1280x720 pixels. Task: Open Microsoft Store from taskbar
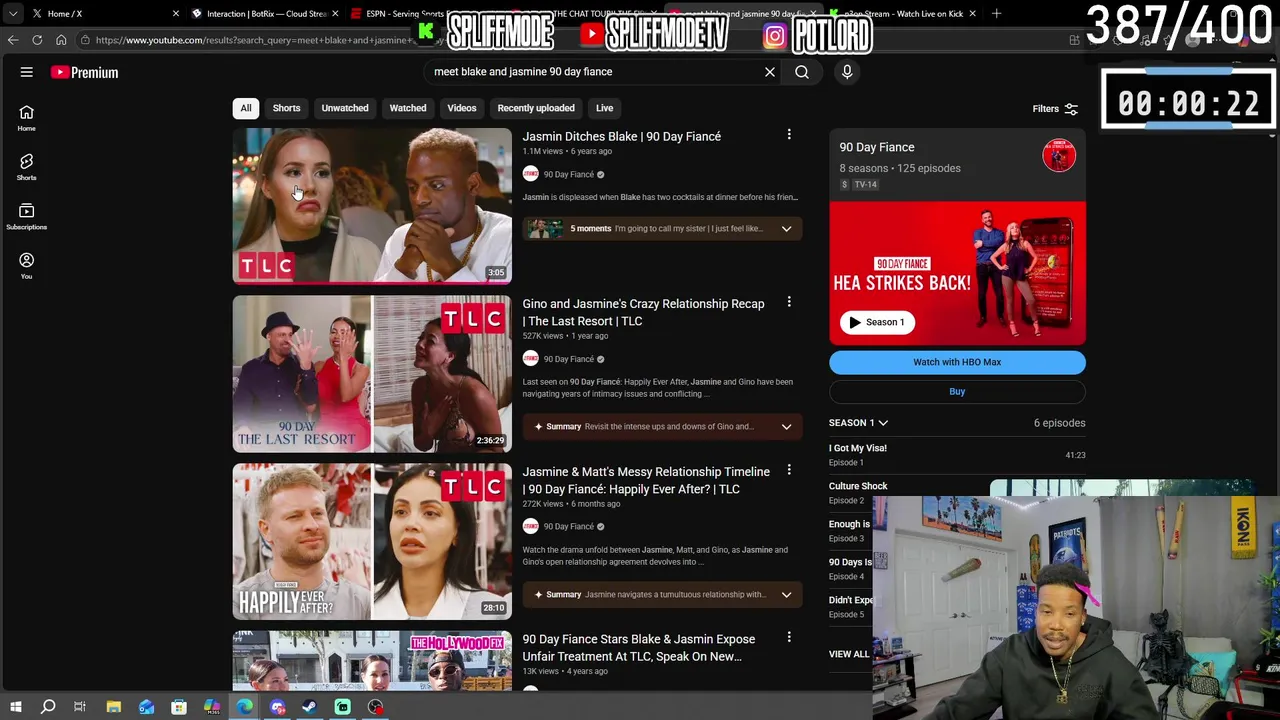[x=179, y=707]
